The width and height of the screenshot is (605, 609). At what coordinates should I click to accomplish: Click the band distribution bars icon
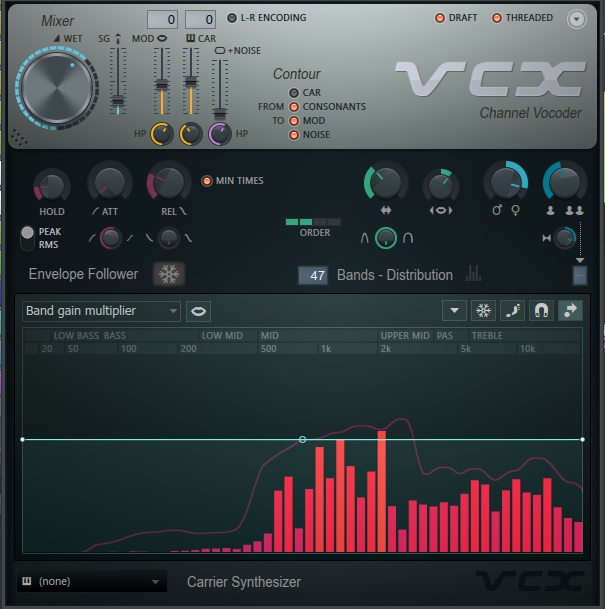tap(473, 274)
